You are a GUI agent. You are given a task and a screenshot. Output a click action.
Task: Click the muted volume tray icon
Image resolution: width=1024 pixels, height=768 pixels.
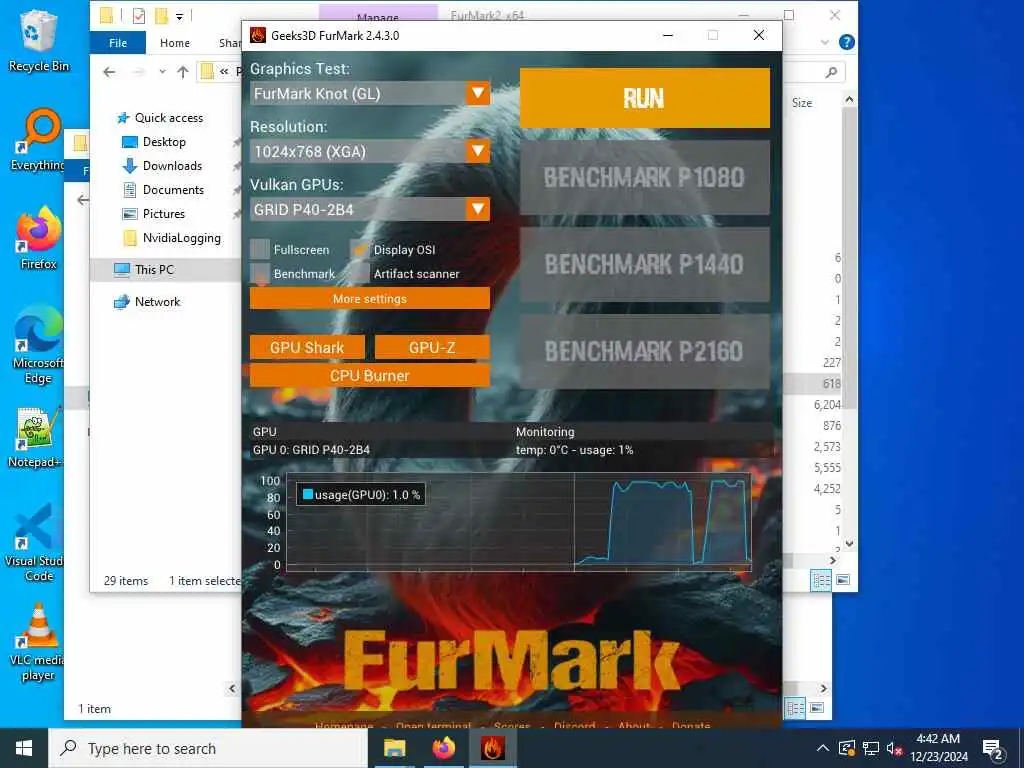[894, 748]
